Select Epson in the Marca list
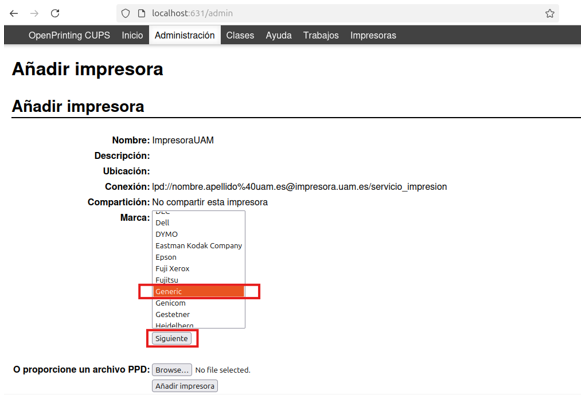581x400 pixels. (199, 257)
